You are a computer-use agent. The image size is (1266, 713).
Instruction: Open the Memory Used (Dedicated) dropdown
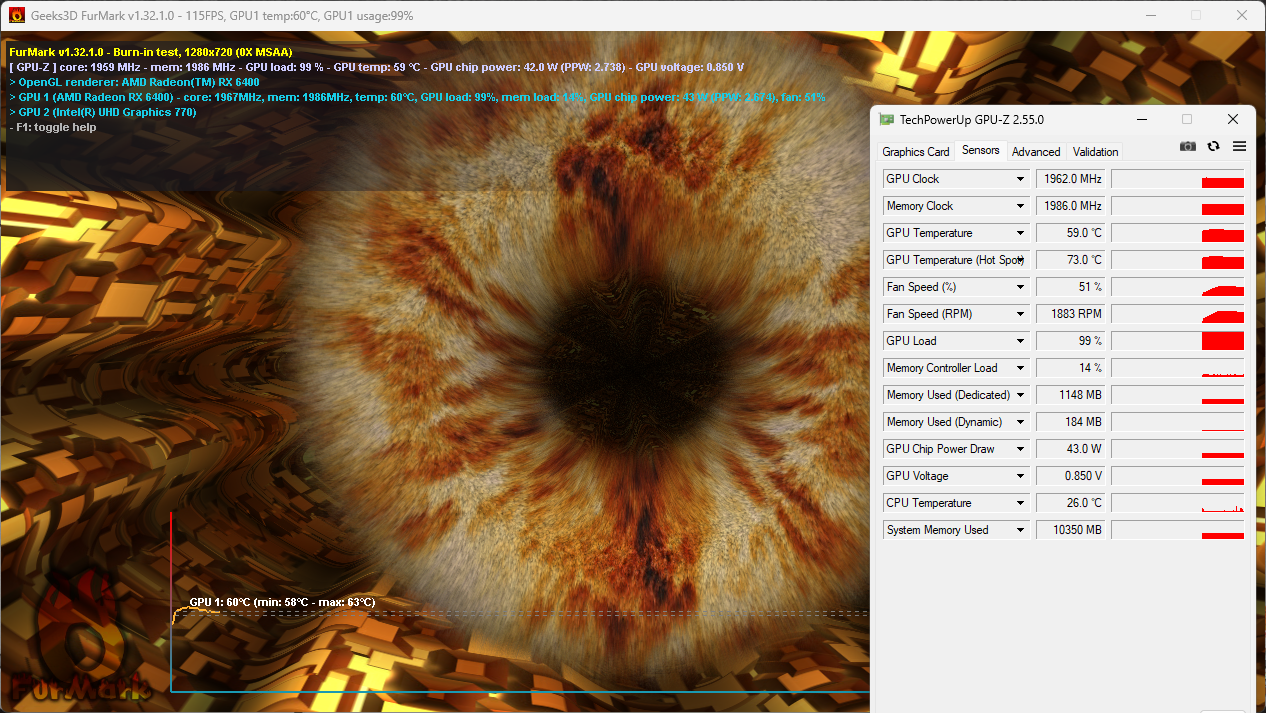[1020, 395]
